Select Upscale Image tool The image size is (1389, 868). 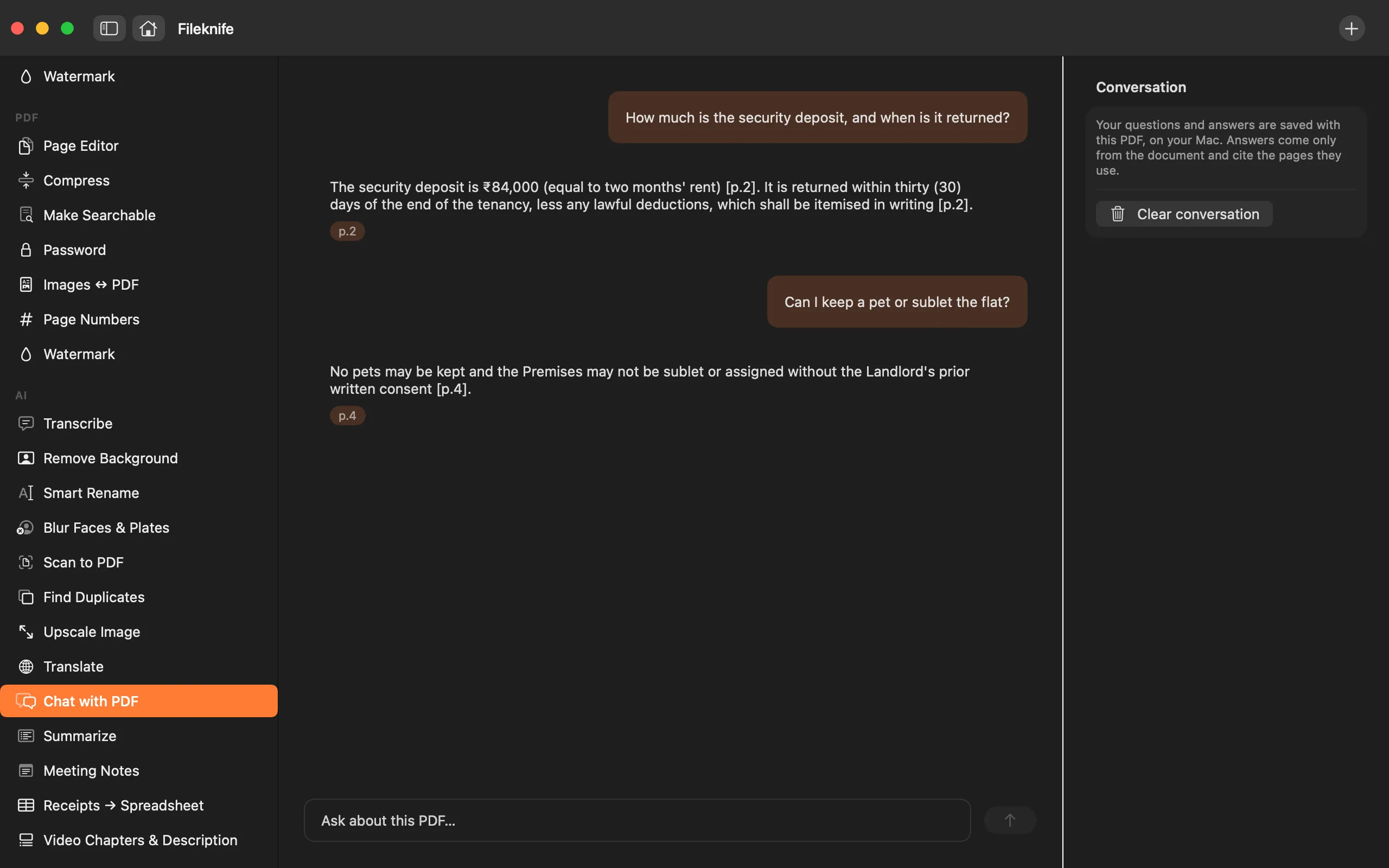pyautogui.click(x=139, y=632)
